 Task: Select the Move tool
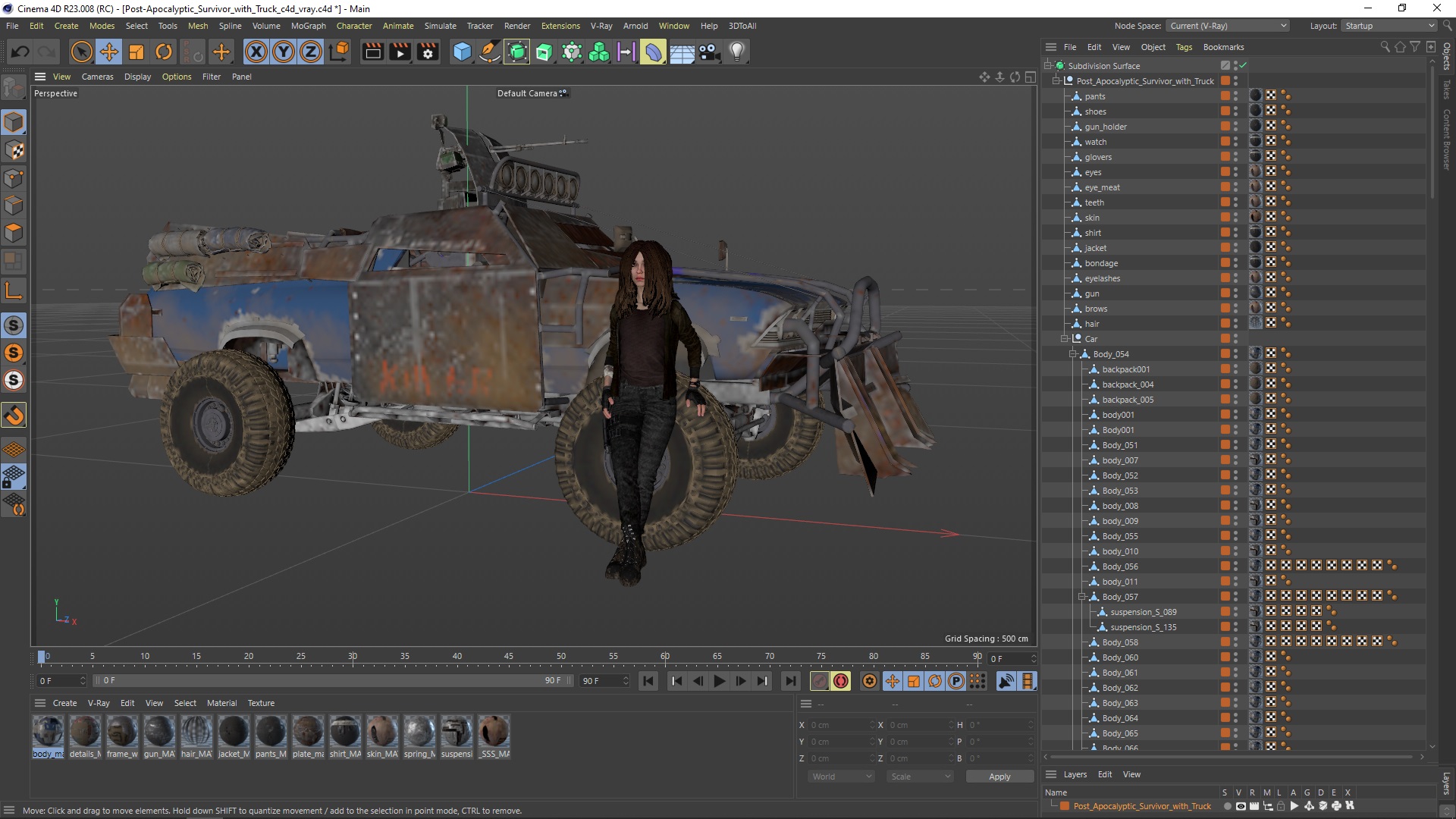(x=109, y=52)
